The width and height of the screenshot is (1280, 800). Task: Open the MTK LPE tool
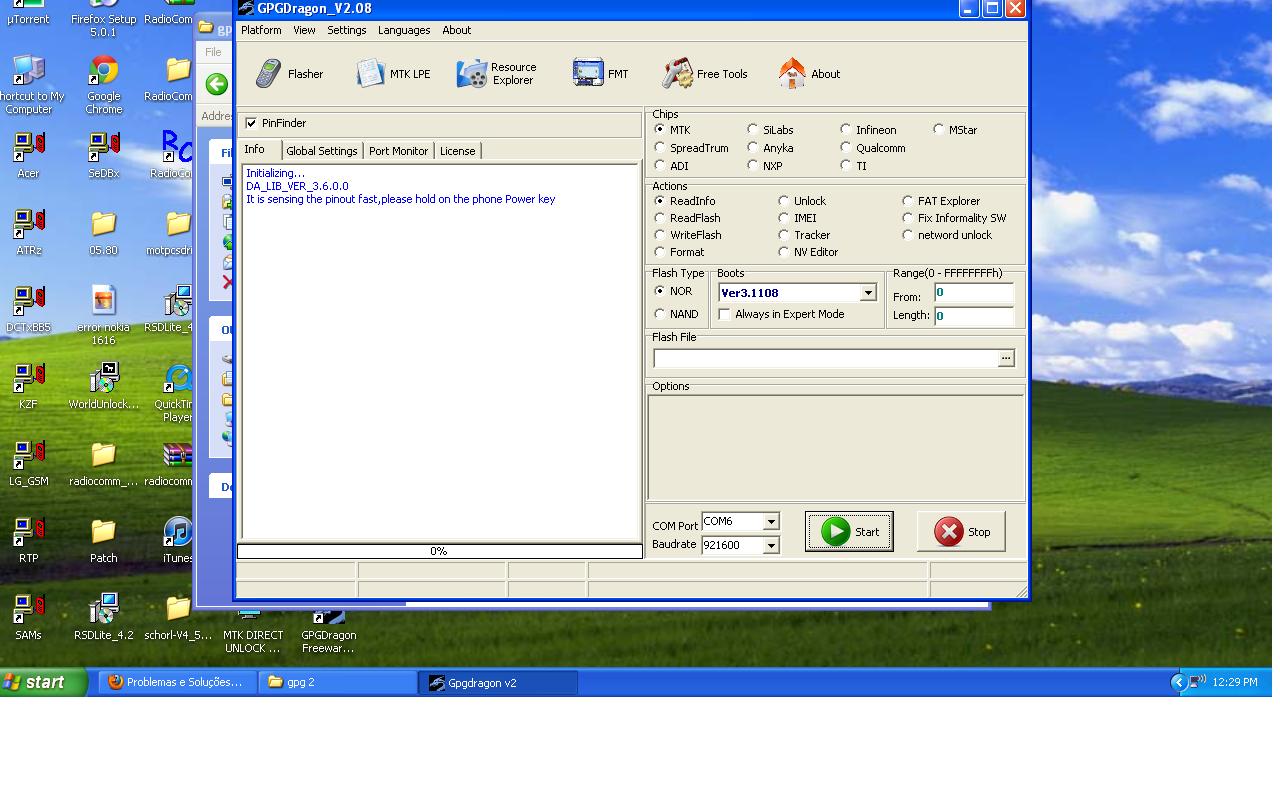(x=393, y=74)
